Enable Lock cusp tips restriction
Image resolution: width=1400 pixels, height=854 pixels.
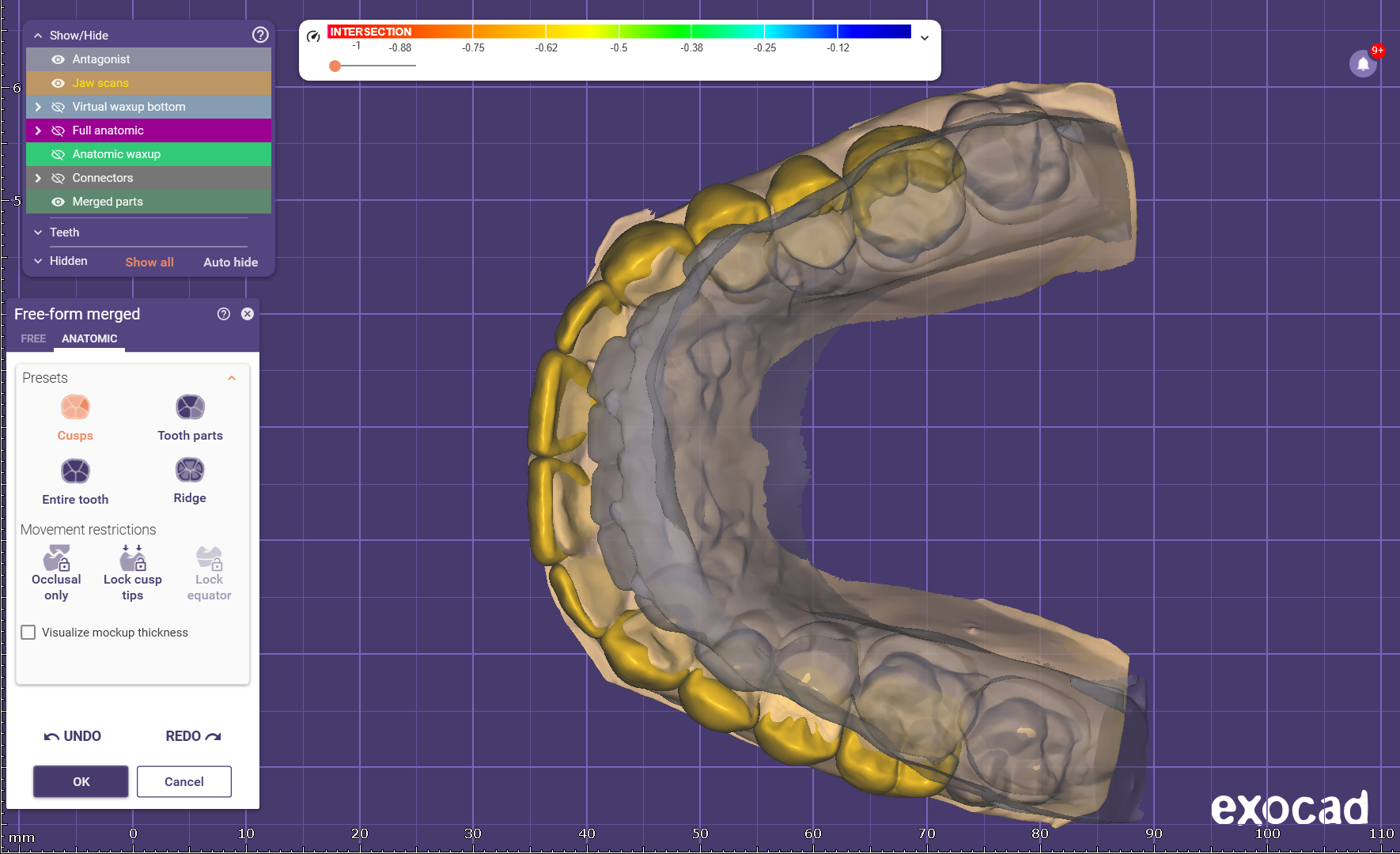click(x=132, y=559)
